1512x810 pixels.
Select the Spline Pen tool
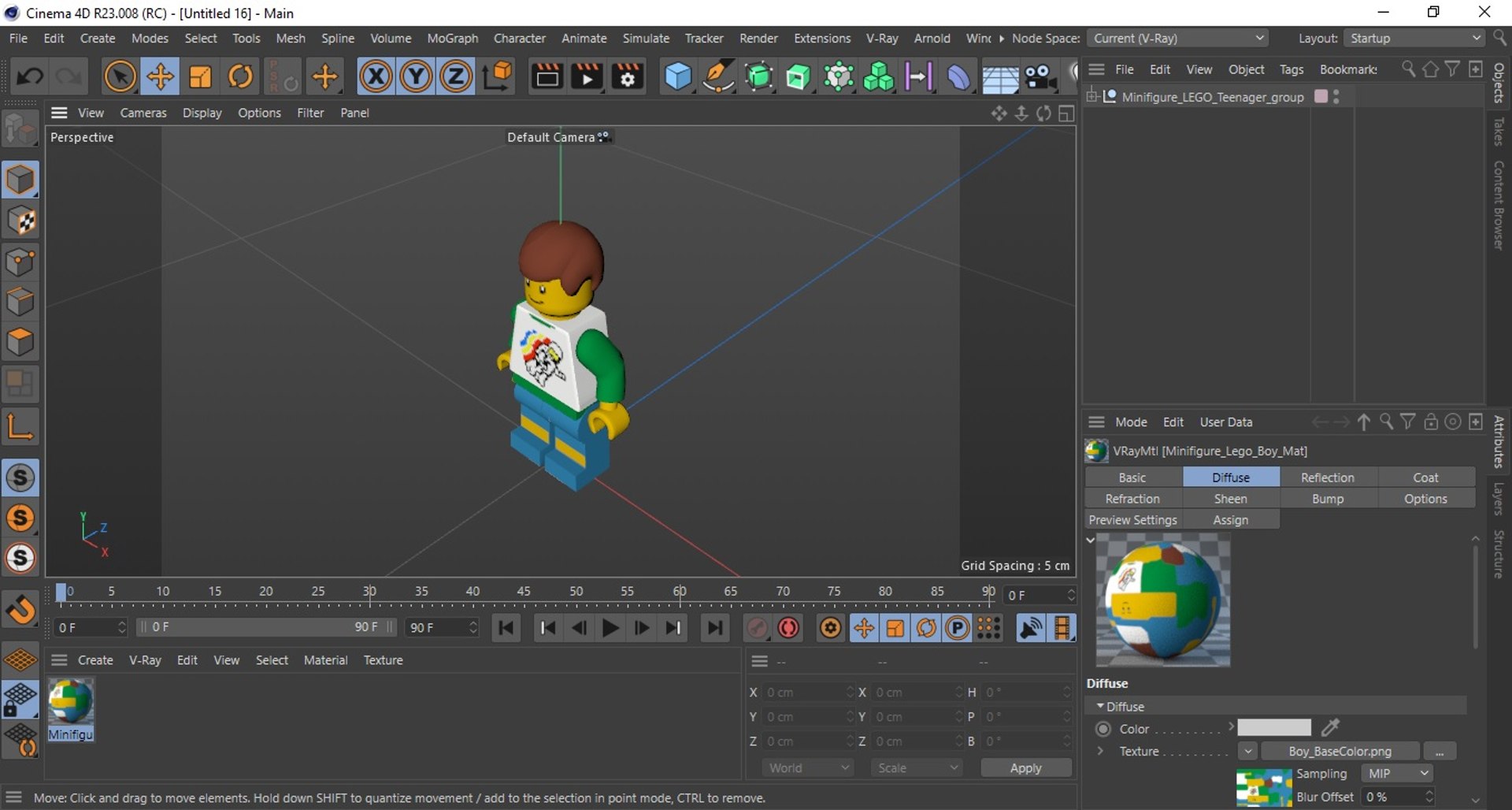tap(718, 76)
